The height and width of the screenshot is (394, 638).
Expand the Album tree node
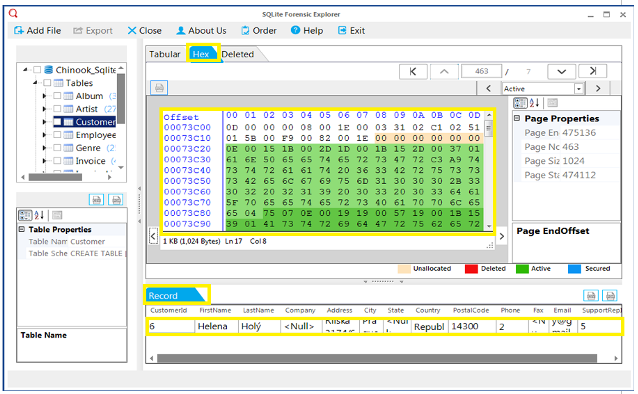pos(44,96)
